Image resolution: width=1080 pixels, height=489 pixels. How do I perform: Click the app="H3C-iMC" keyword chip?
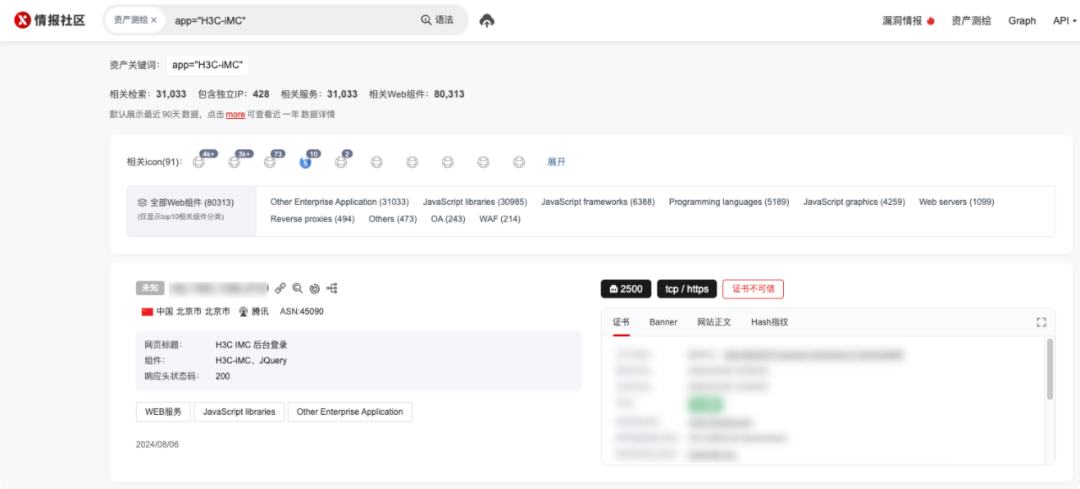[207, 65]
